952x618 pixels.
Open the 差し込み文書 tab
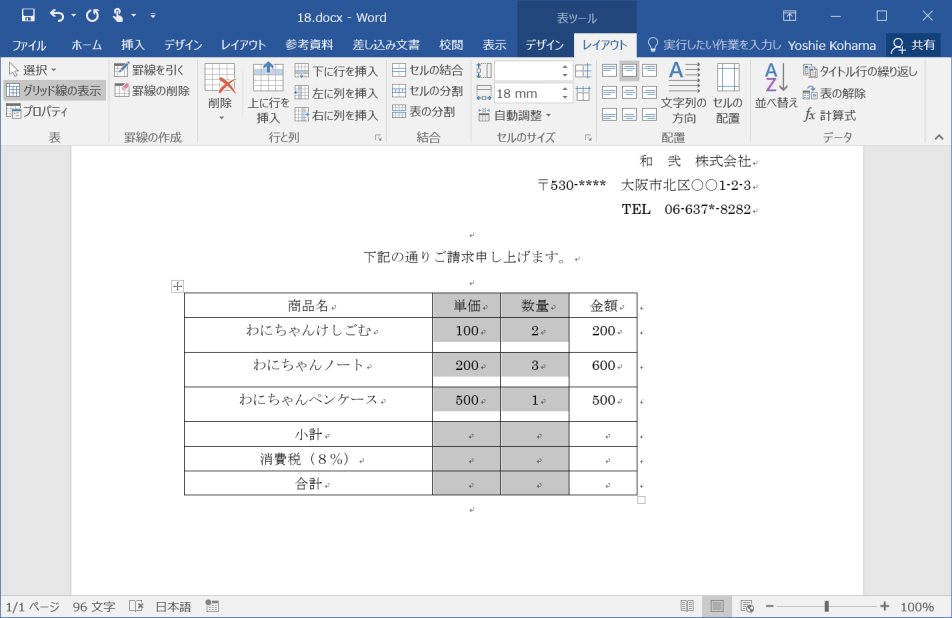coord(386,45)
